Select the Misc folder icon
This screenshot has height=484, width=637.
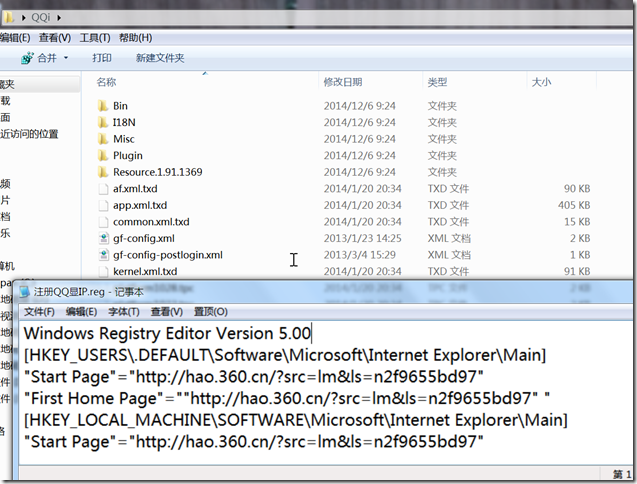[x=103, y=139]
